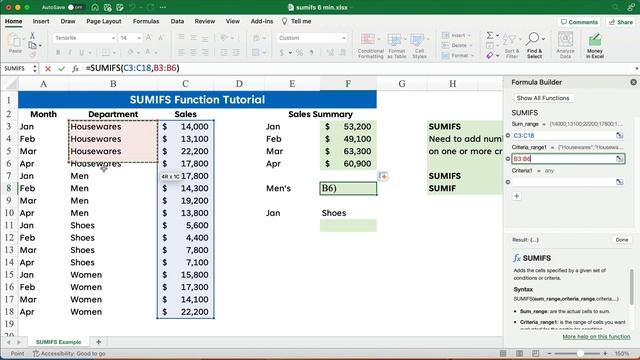Screen dimensions: 640x360
Task: Click the Clear eraser icon
Action: pos(489,56)
